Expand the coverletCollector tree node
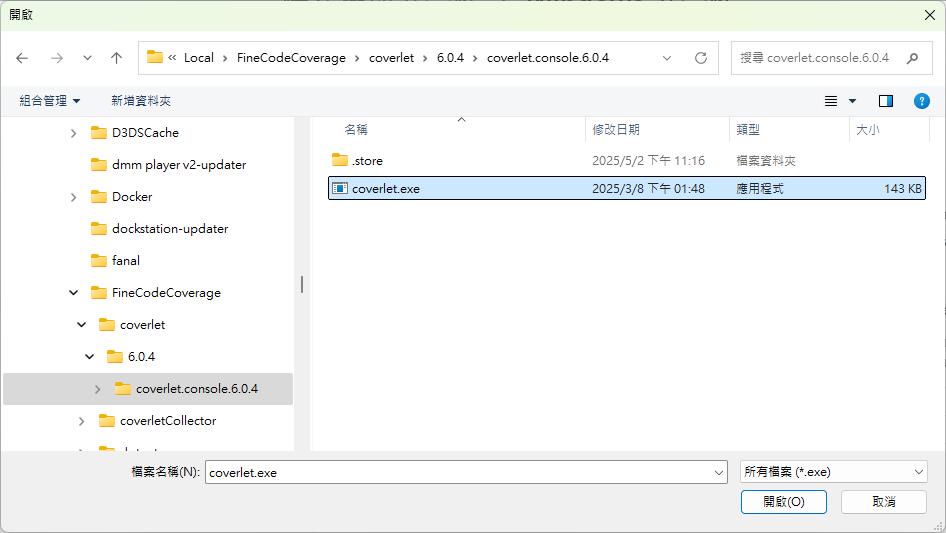The image size is (946, 533). click(82, 421)
